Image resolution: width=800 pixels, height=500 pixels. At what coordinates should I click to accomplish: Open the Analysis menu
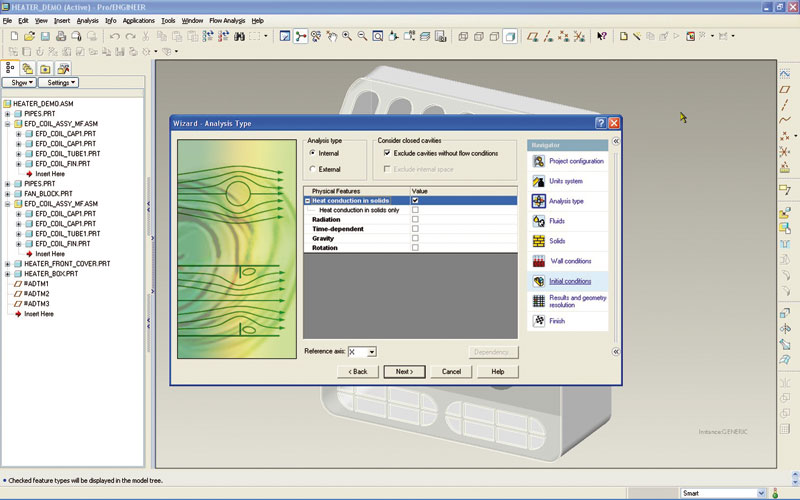coord(87,21)
